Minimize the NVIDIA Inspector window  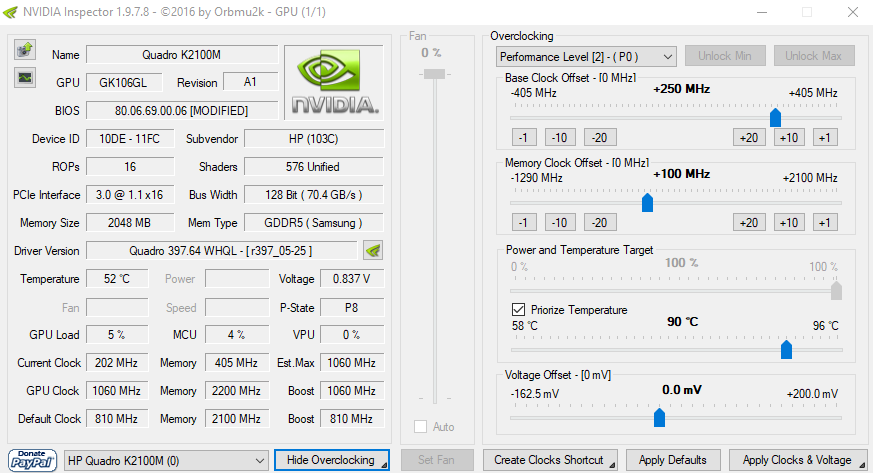[762, 12]
